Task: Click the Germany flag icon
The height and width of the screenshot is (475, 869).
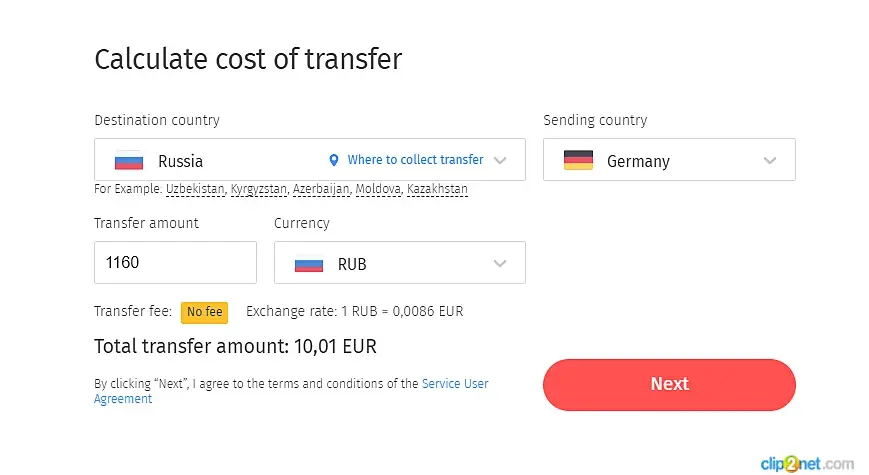Action: tap(578, 160)
